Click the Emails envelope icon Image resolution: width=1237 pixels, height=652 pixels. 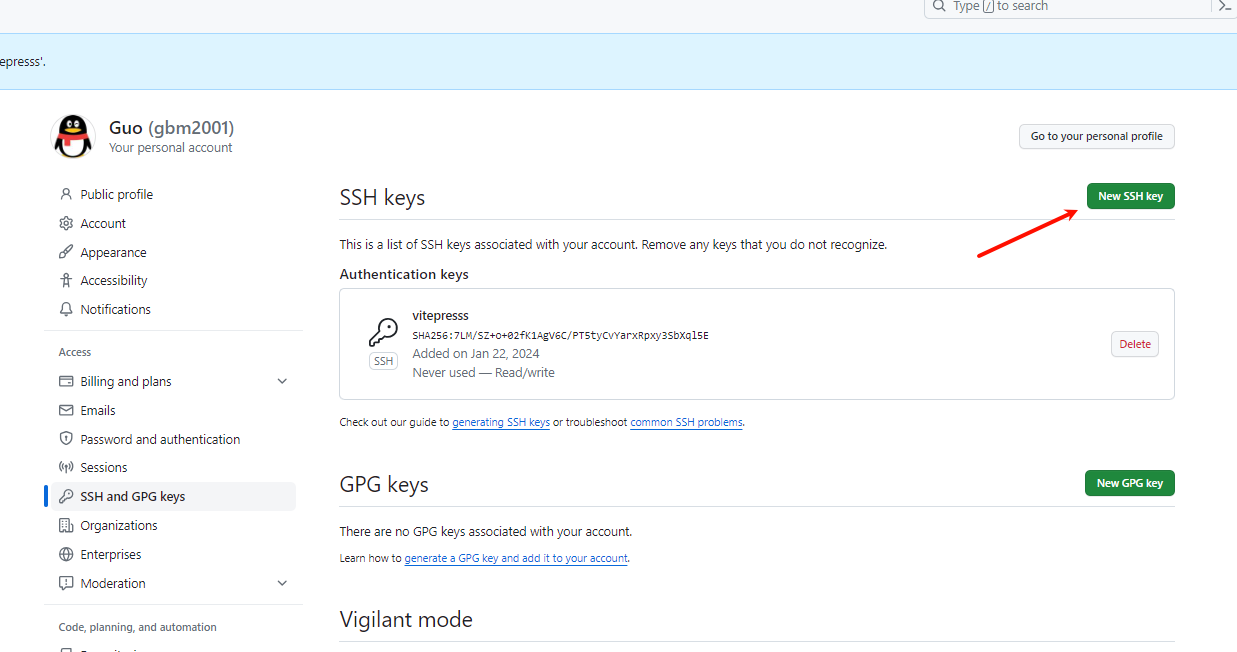coord(65,410)
